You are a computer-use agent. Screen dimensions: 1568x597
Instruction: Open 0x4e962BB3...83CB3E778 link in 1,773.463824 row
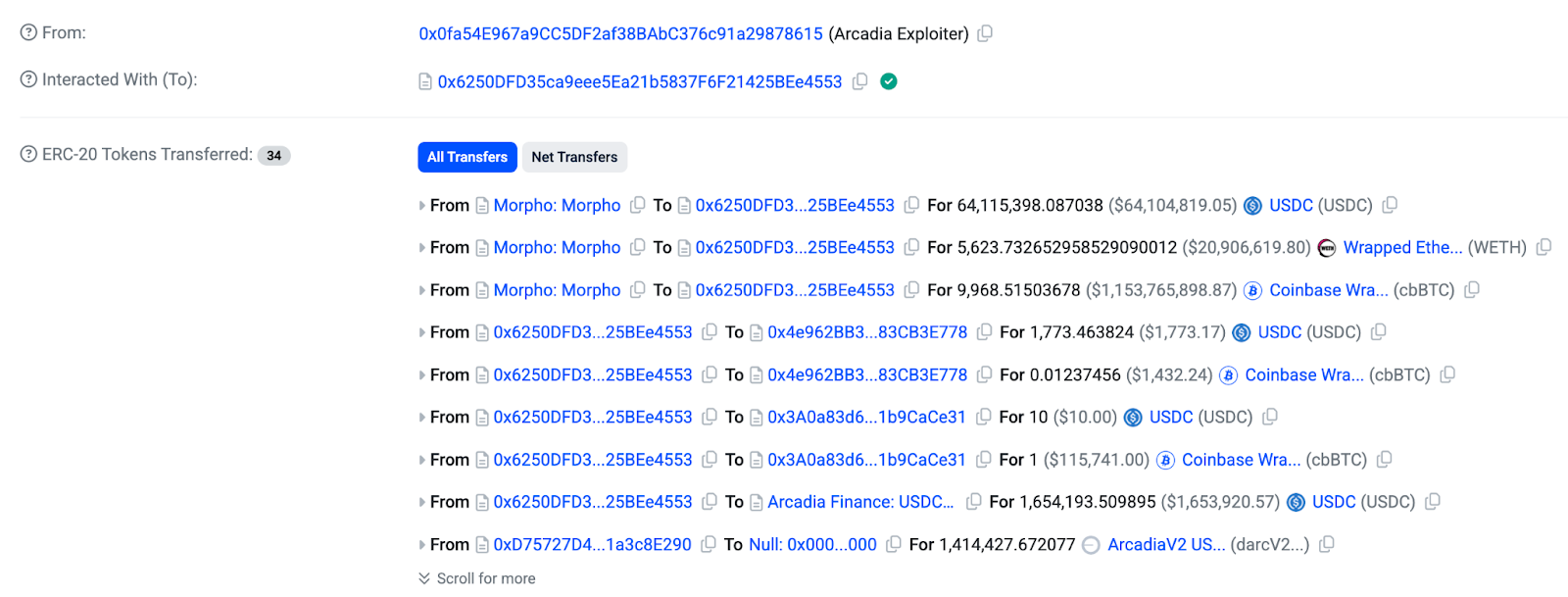[867, 332]
